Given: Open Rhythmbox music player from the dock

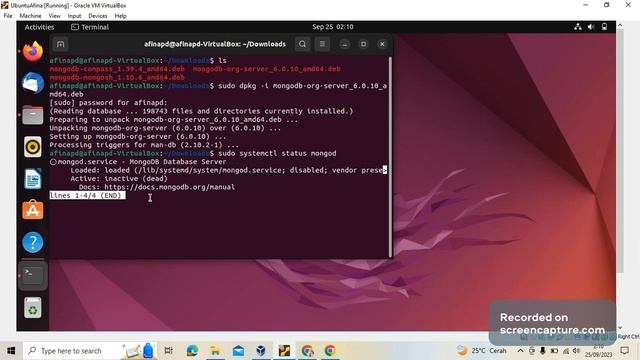Looking at the screenshot, I should pos(33,147).
